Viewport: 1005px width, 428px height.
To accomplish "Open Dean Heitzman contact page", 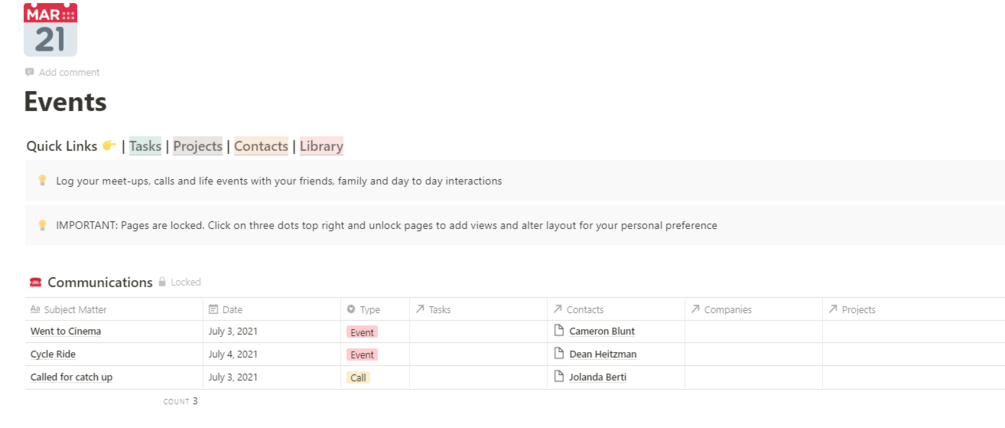I will coord(602,354).
